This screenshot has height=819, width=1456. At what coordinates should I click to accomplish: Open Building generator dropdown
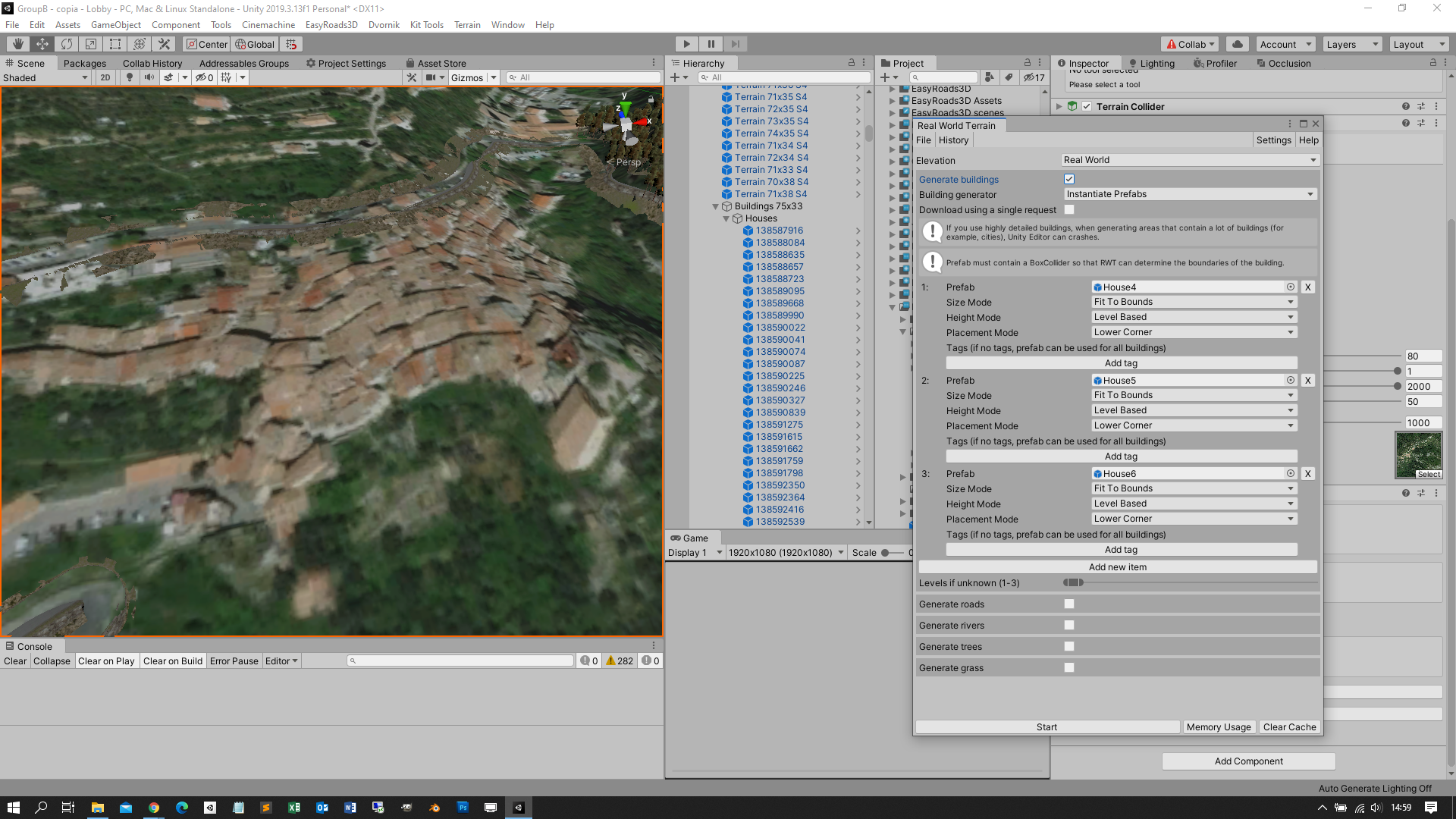pos(1190,194)
